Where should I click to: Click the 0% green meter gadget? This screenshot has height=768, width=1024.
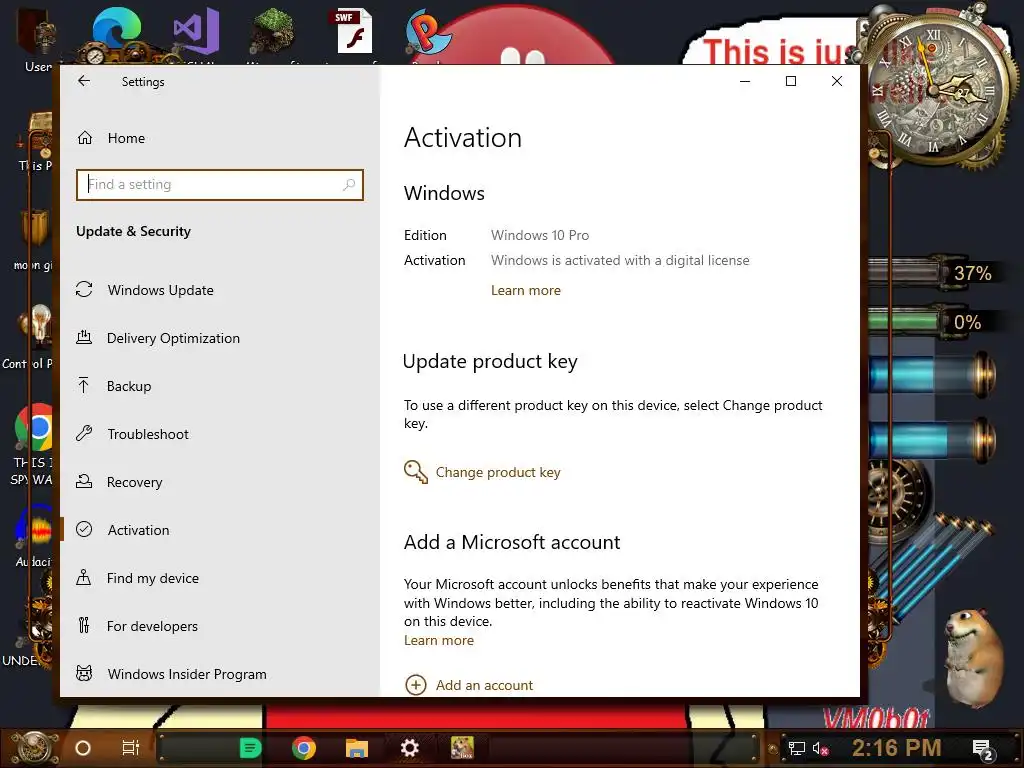(932, 322)
